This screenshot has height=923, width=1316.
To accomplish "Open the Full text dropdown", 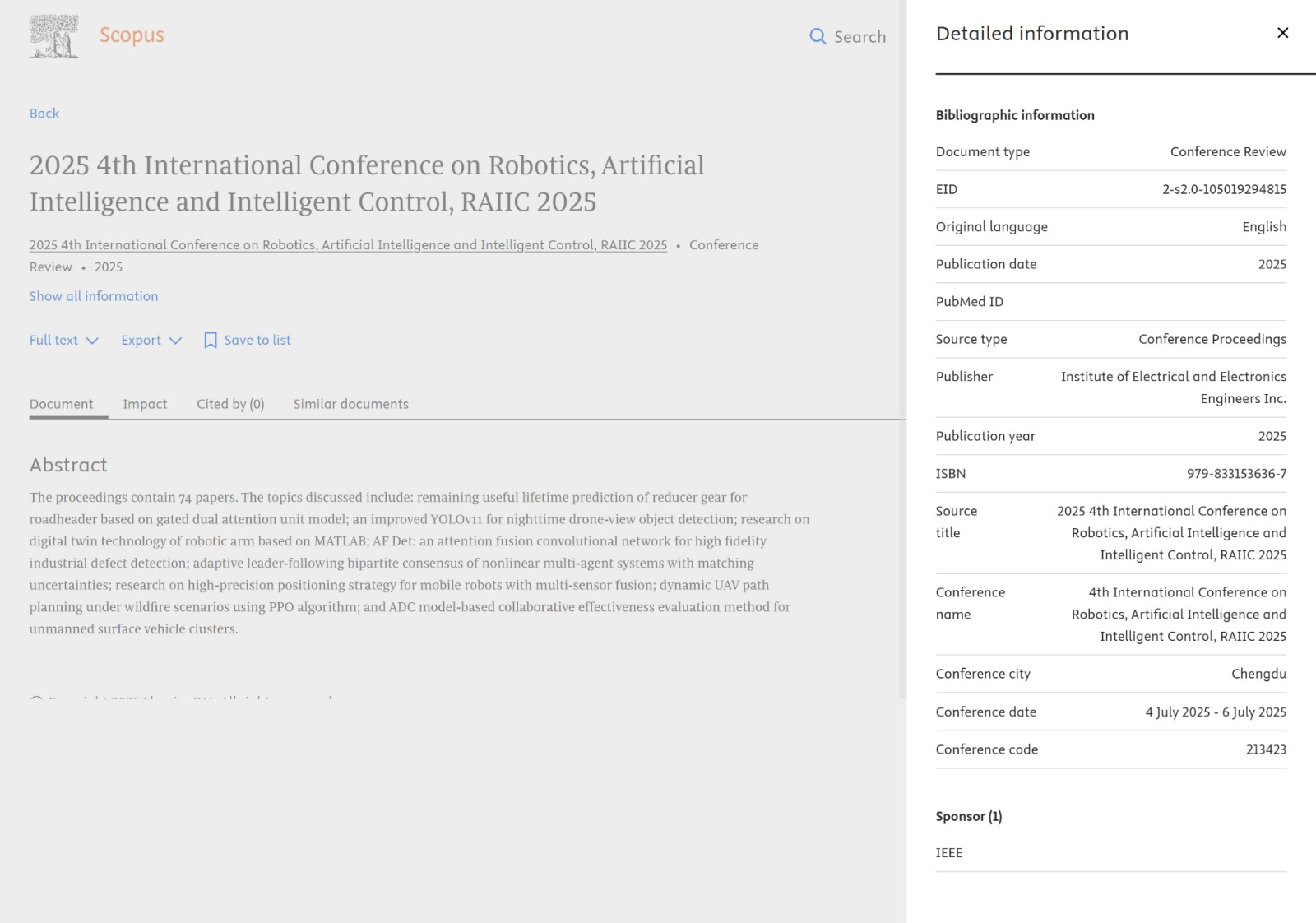I will [x=54, y=341].
